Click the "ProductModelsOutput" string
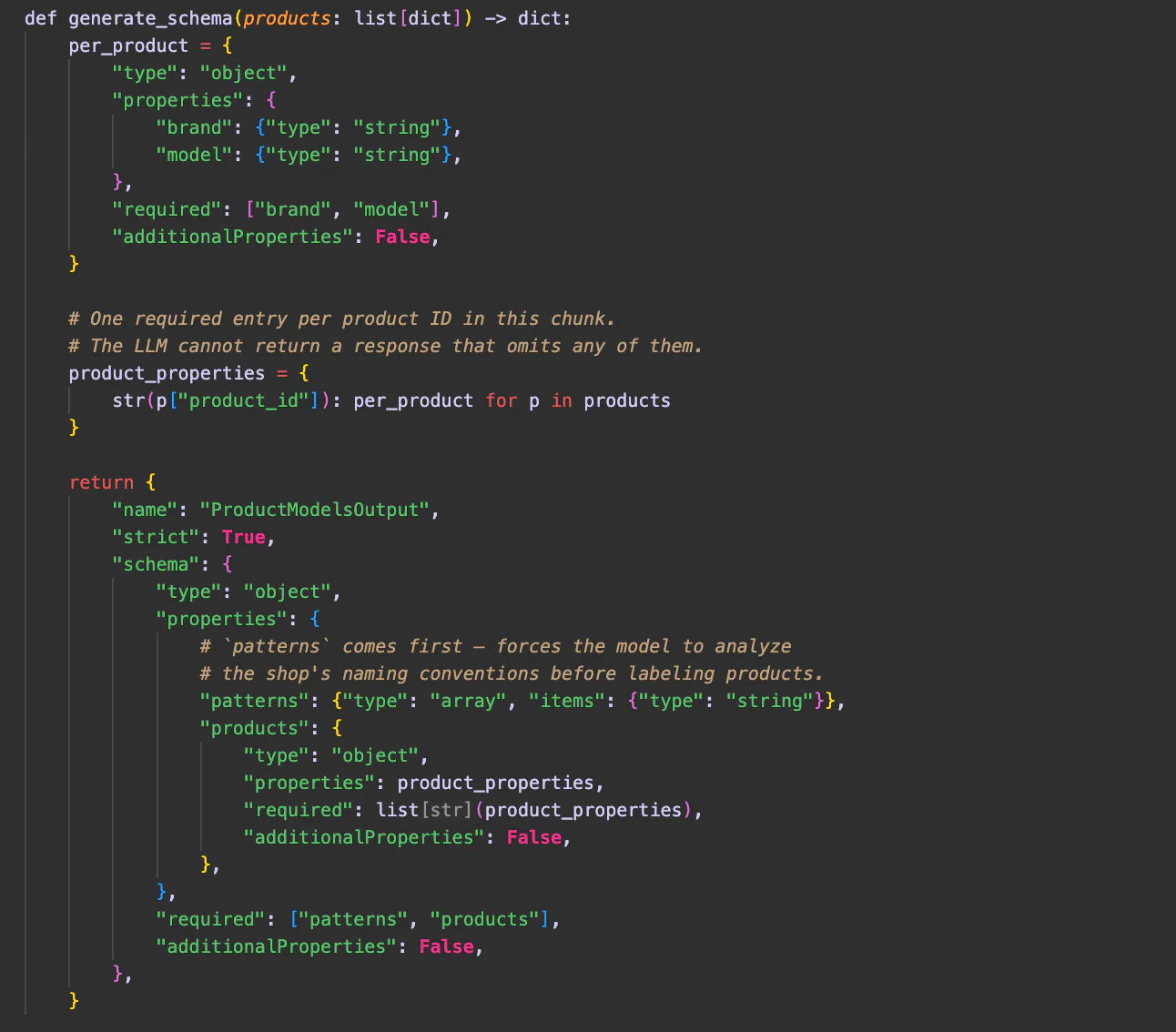 point(314,510)
